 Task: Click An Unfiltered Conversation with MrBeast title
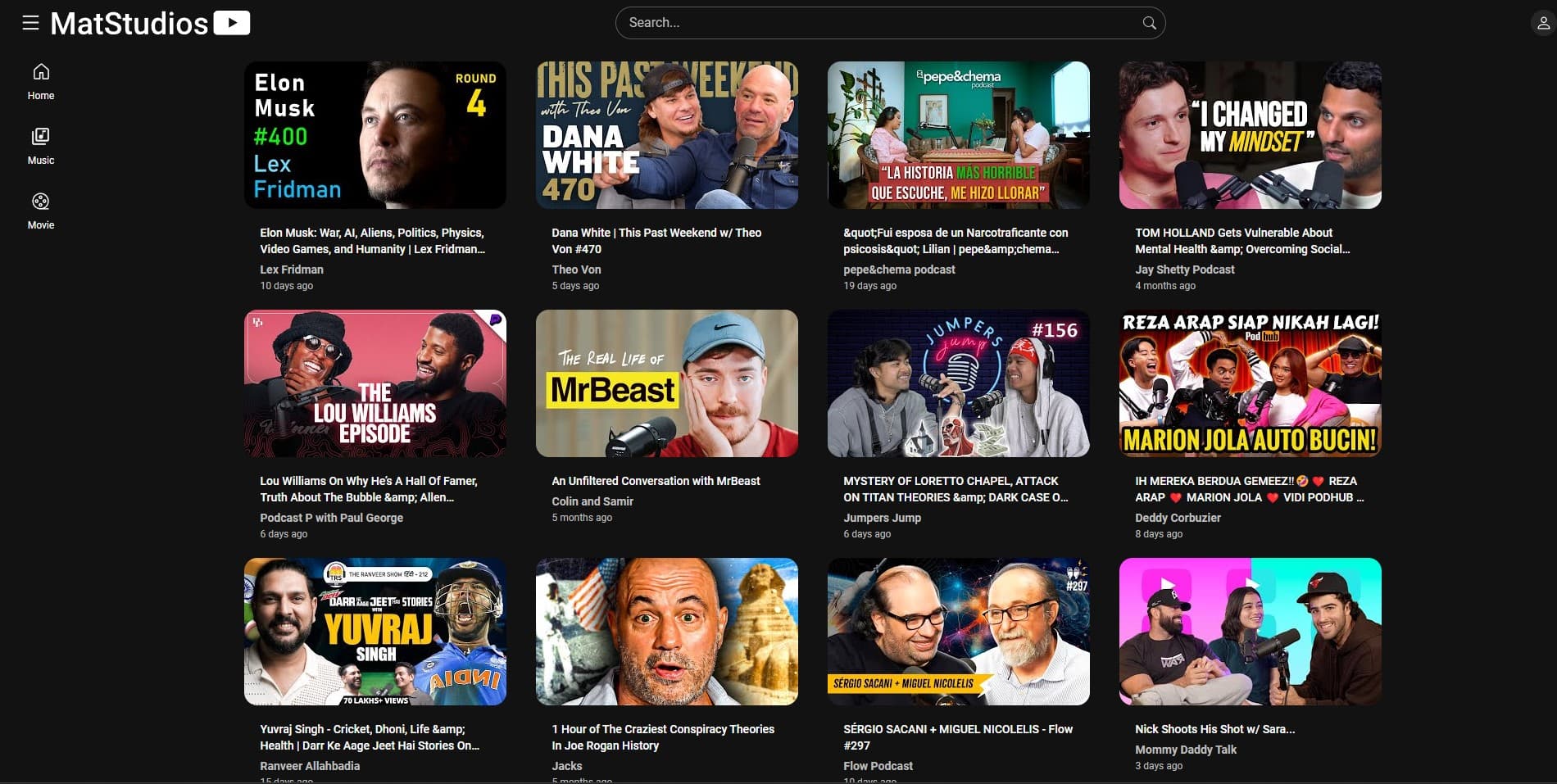[x=656, y=481]
